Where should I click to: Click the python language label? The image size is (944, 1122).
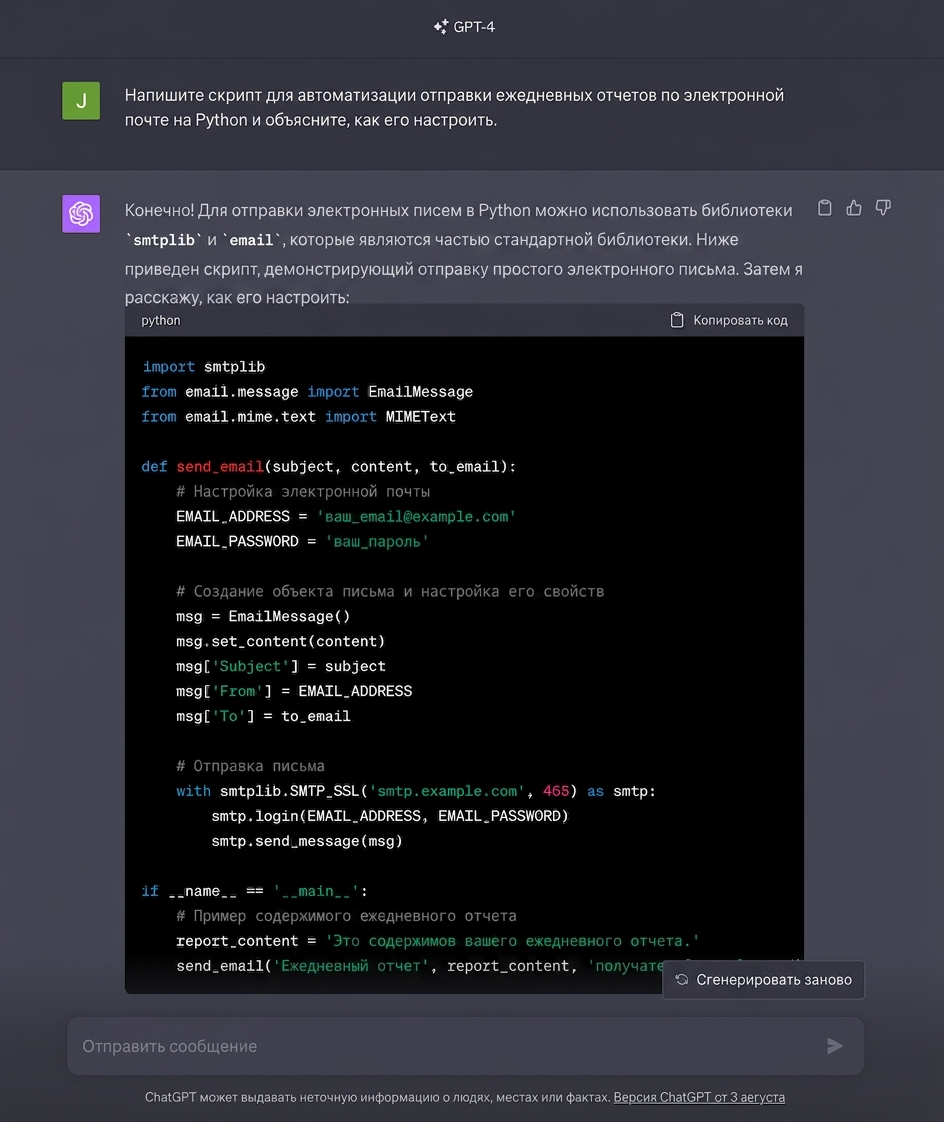pos(161,321)
